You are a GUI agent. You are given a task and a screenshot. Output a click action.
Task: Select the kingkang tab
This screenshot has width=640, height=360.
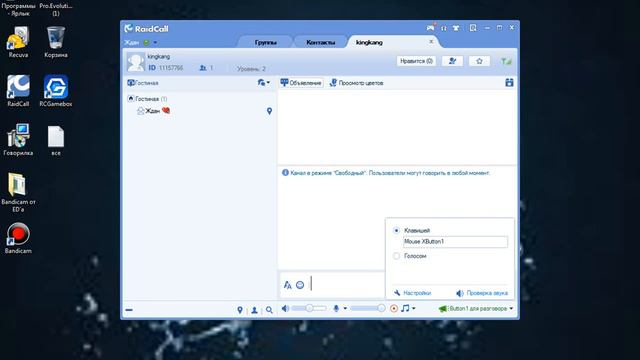pyautogui.click(x=369, y=42)
